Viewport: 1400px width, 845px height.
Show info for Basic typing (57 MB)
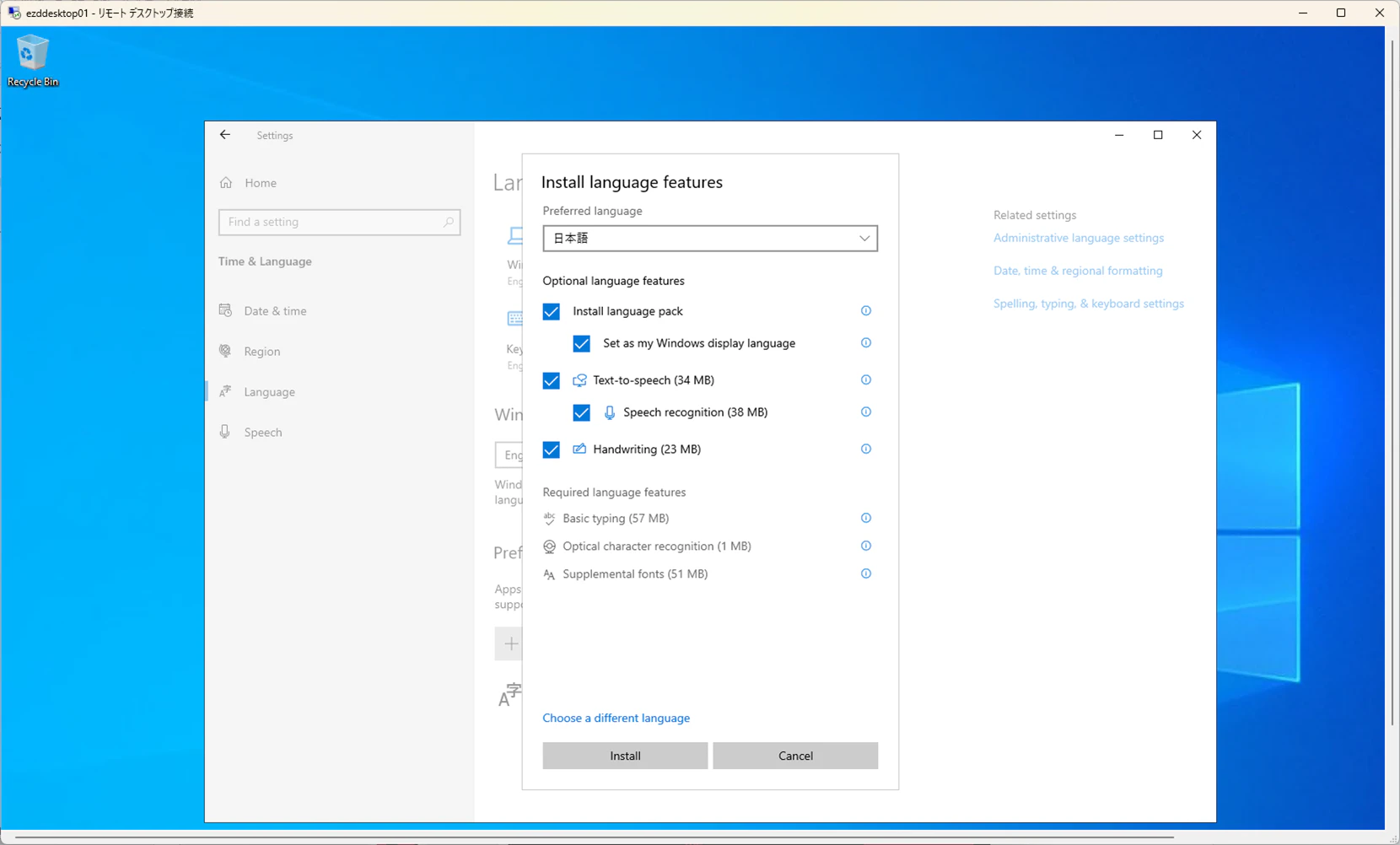tap(865, 519)
